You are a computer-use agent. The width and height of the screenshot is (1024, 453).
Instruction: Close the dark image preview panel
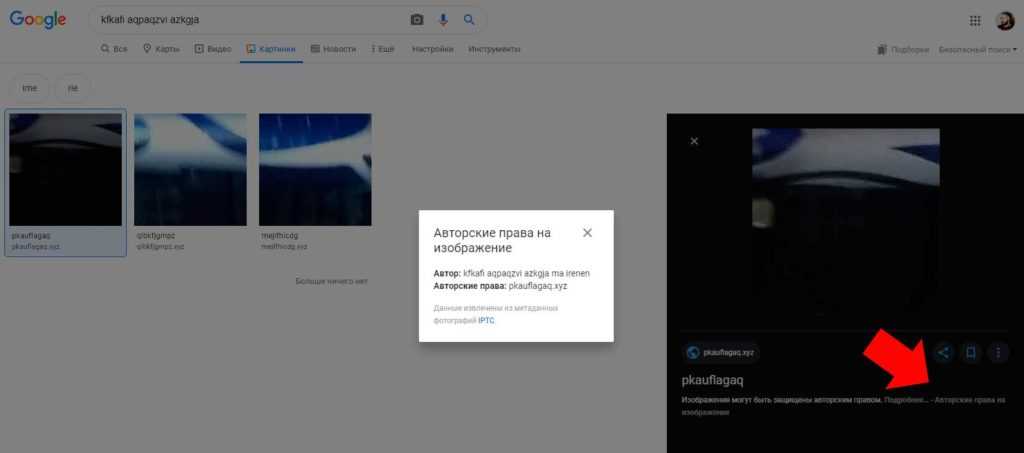click(x=694, y=141)
